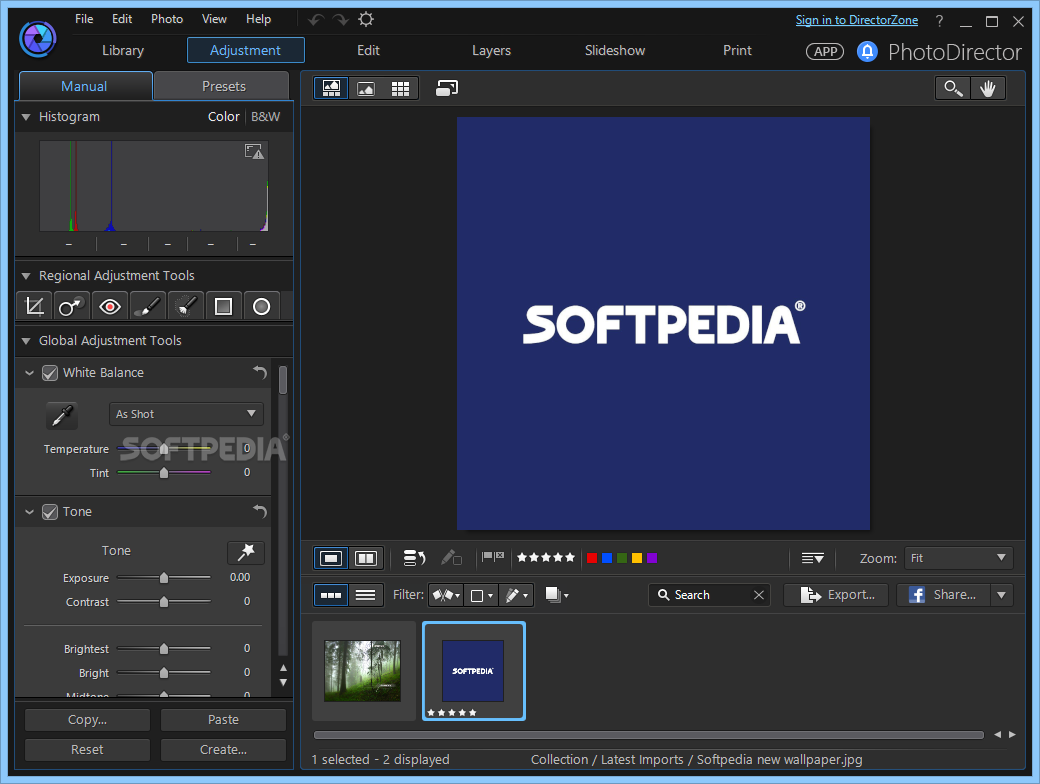Open the Edit module tab

coord(368,50)
